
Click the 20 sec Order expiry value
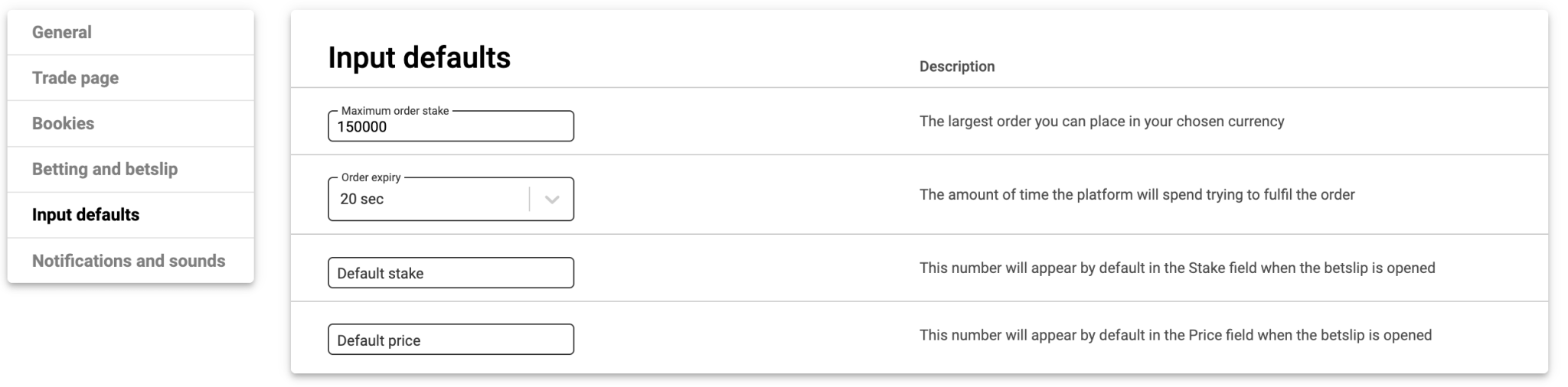[x=362, y=199]
